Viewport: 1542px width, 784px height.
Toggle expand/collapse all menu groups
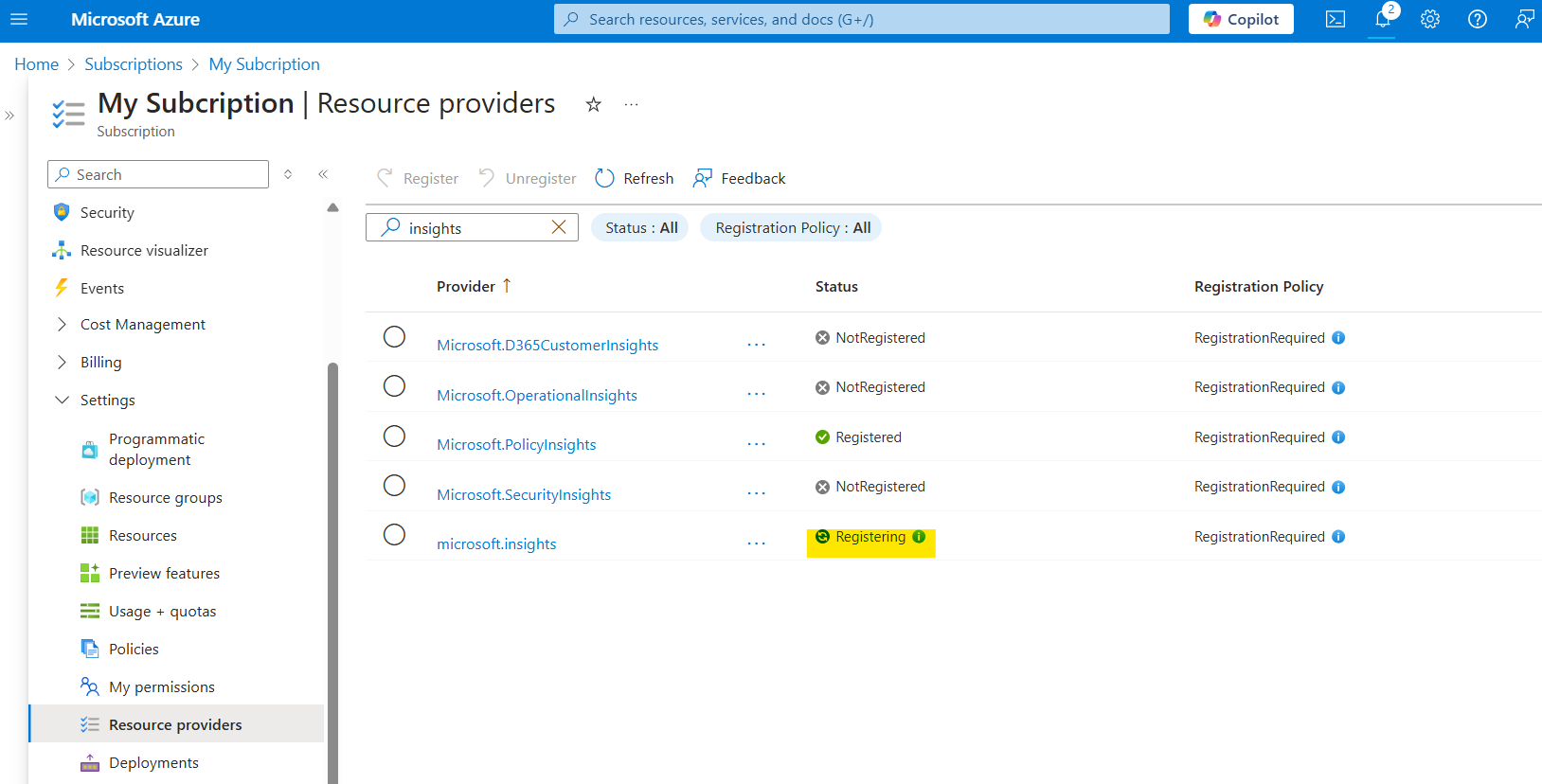[288, 174]
